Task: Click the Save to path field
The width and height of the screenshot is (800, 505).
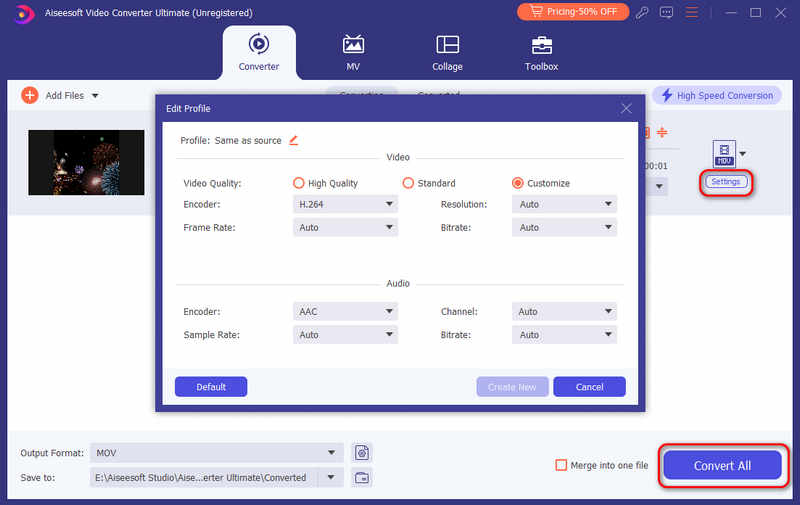Action: click(204, 477)
